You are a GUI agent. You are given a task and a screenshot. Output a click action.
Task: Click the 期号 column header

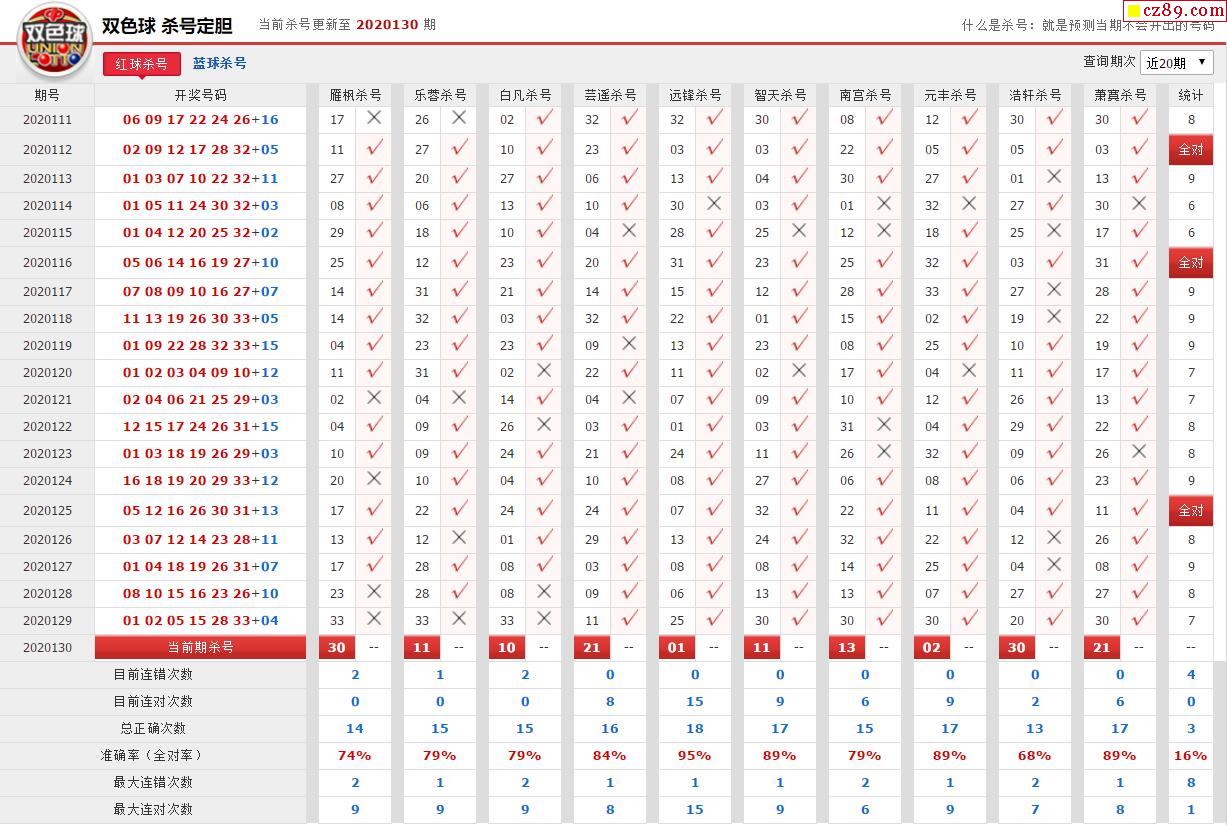coord(47,95)
